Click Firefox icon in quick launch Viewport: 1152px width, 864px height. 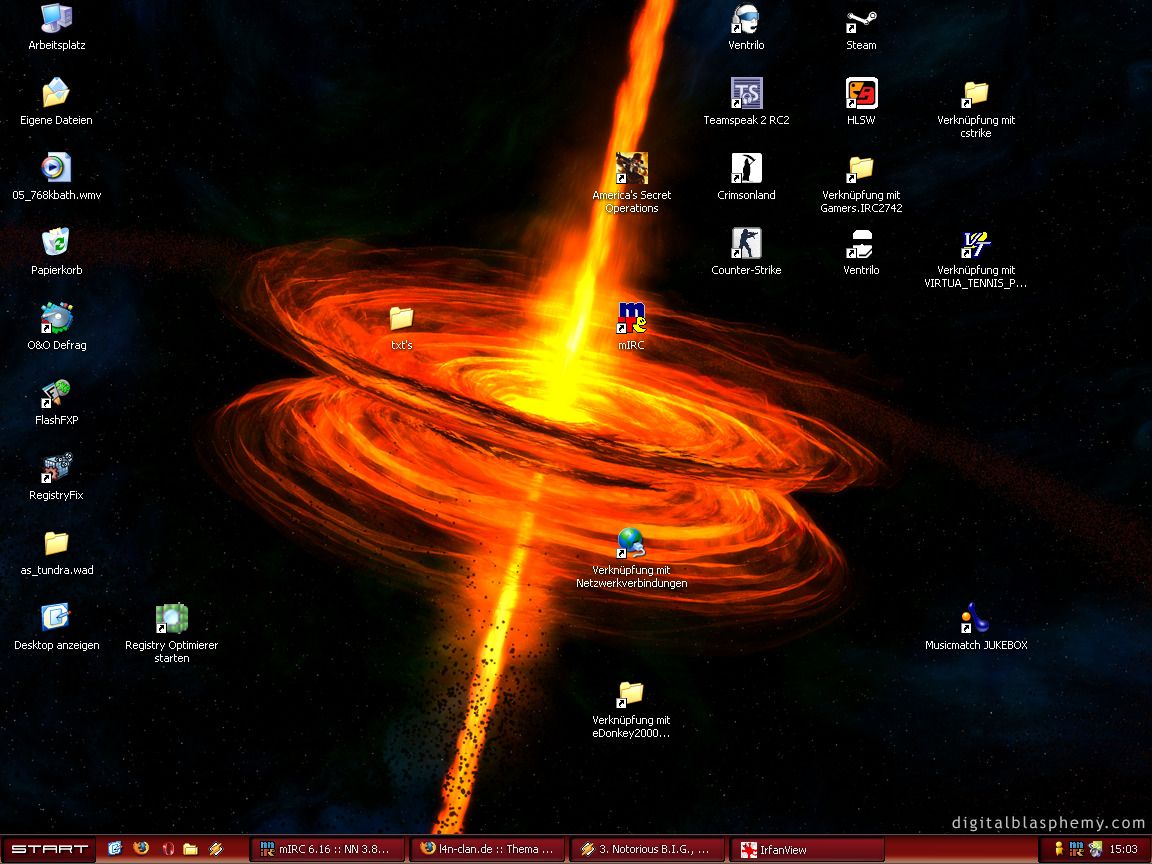(141, 848)
